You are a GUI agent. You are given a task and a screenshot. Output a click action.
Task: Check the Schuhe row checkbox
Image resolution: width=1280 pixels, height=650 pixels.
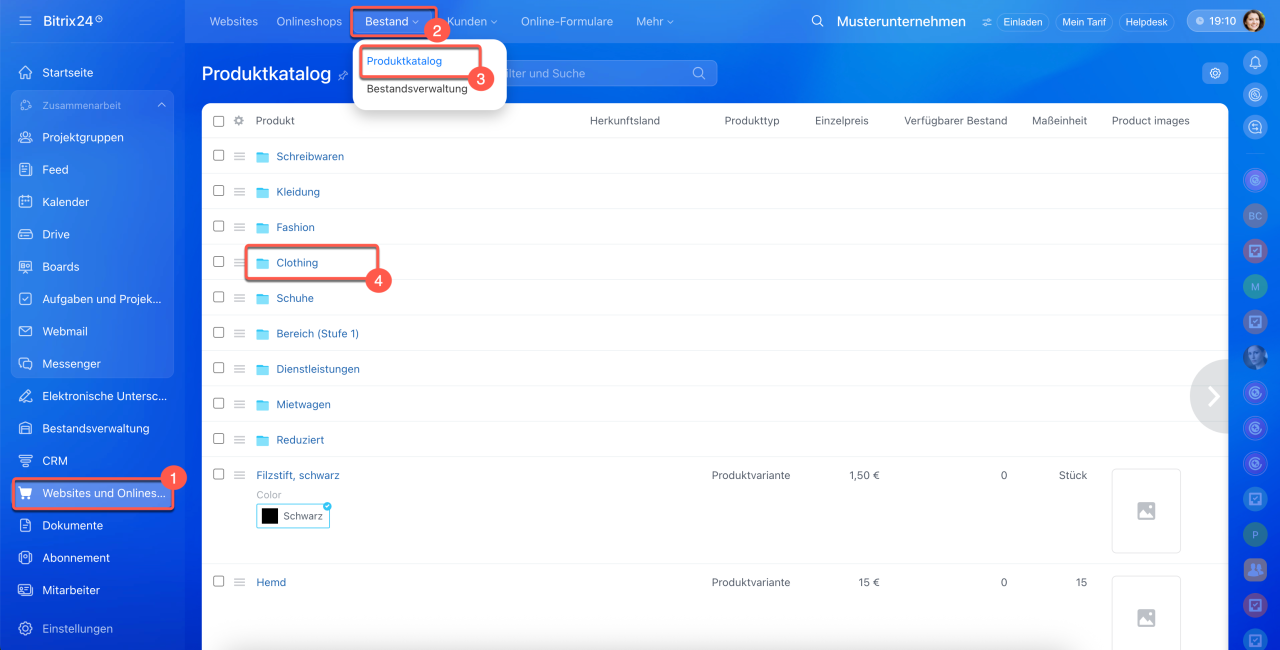[219, 298]
